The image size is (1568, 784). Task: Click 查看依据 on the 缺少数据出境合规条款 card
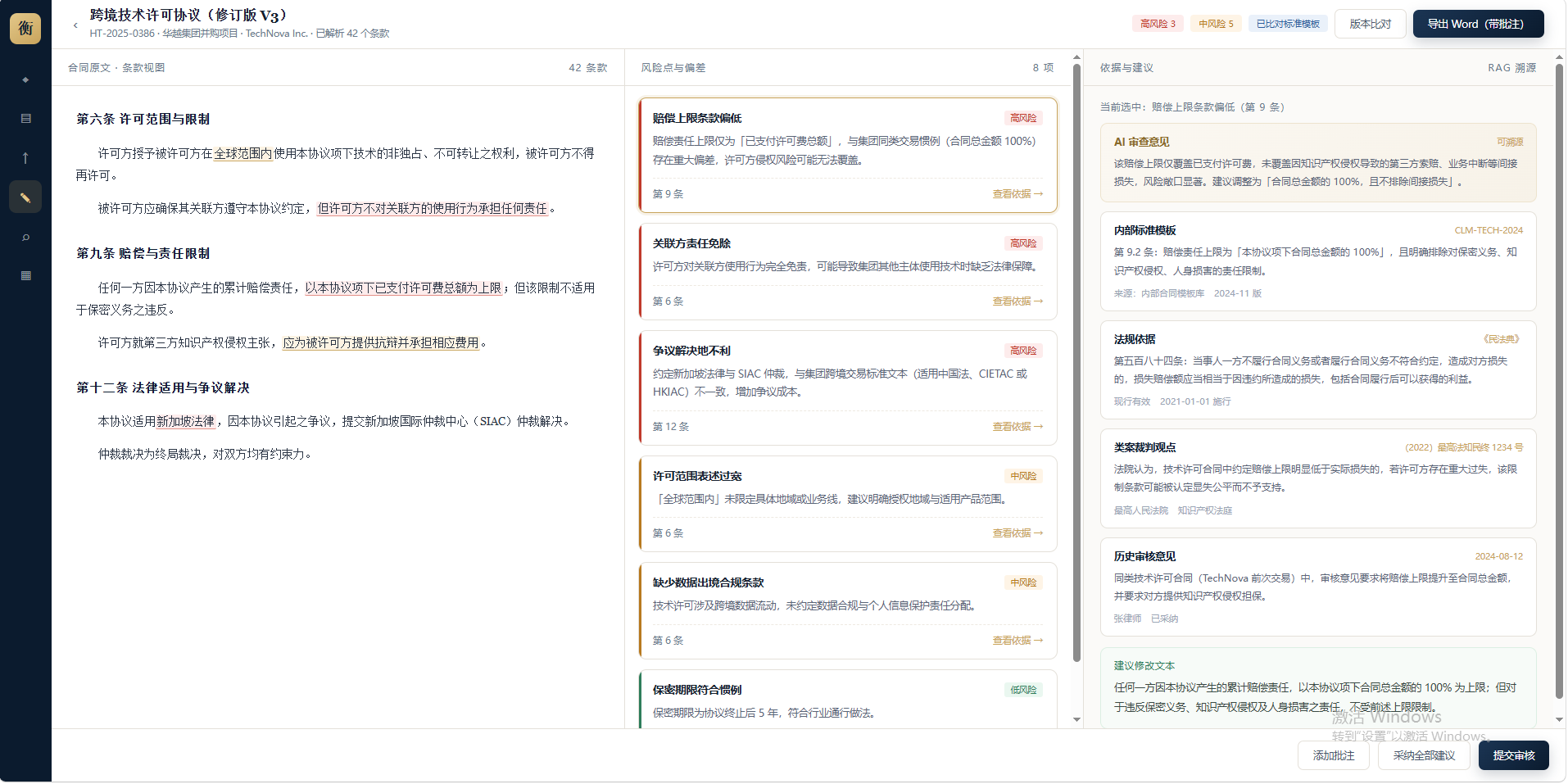tap(1017, 641)
